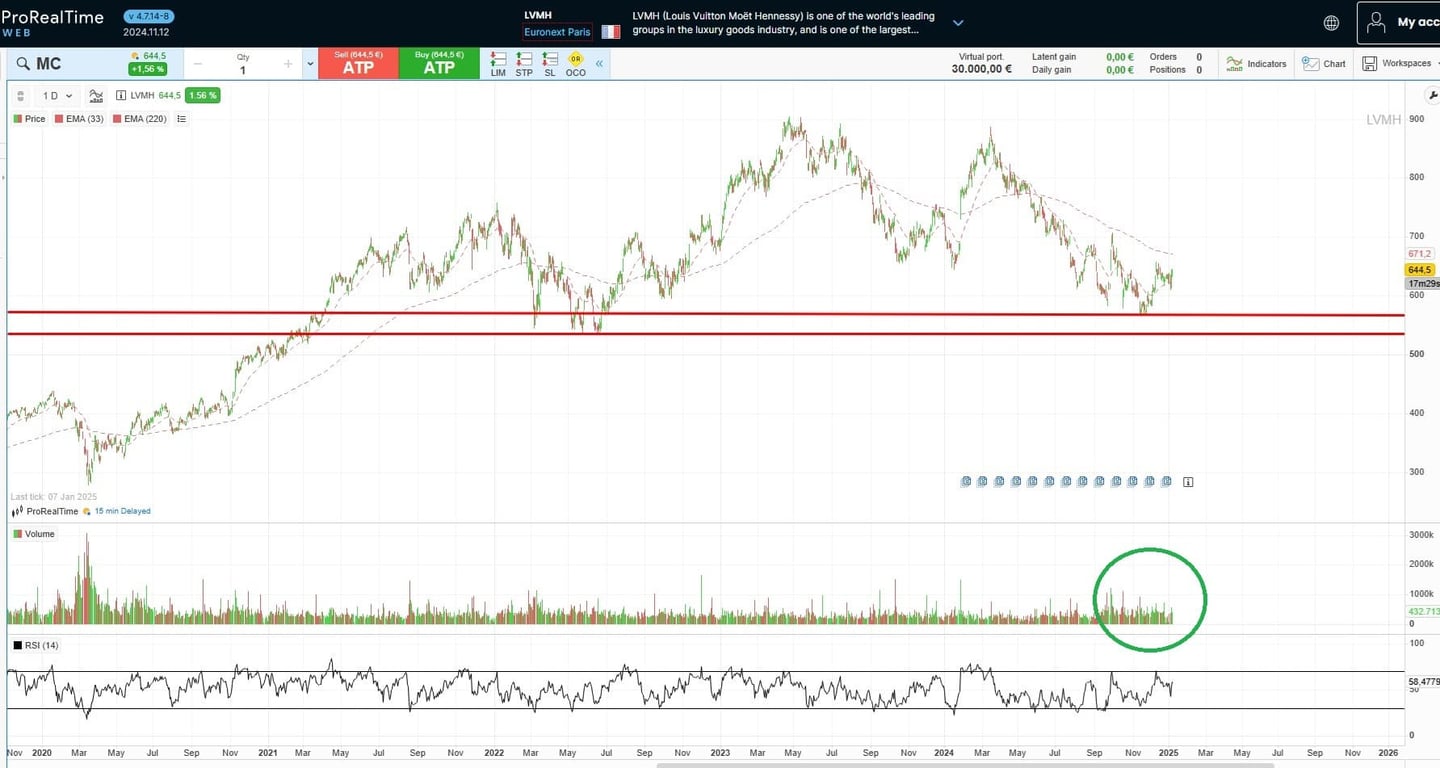Click the chart style drawing icon
Screen dimensions: 1440x768
[95, 95]
